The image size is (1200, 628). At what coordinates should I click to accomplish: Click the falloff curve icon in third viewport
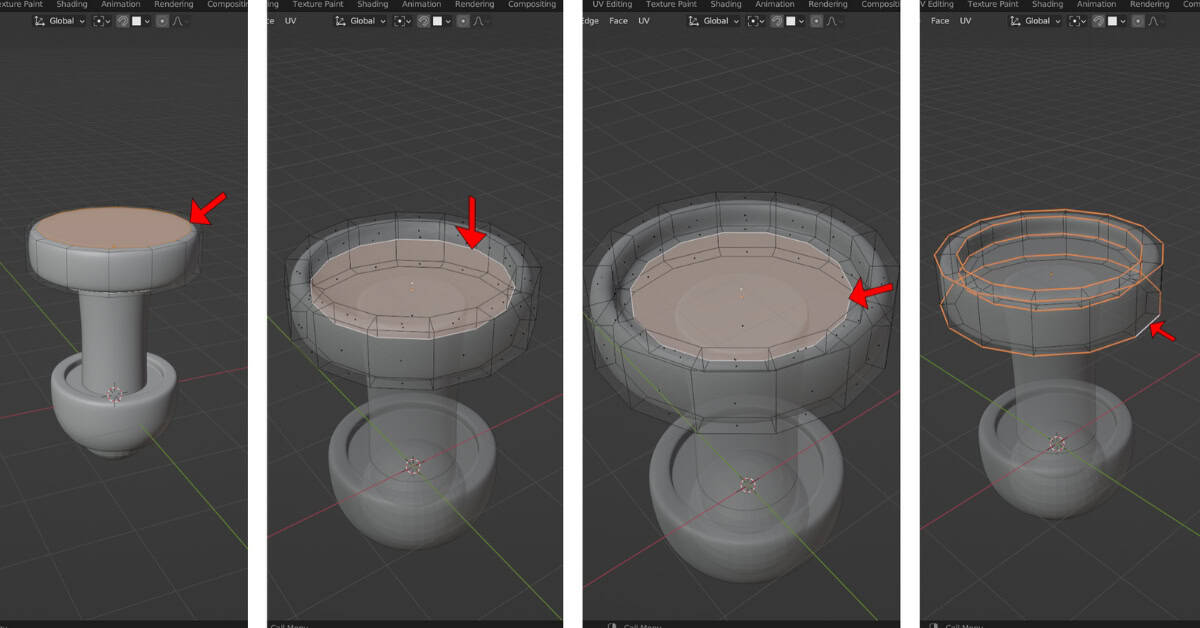tap(831, 21)
